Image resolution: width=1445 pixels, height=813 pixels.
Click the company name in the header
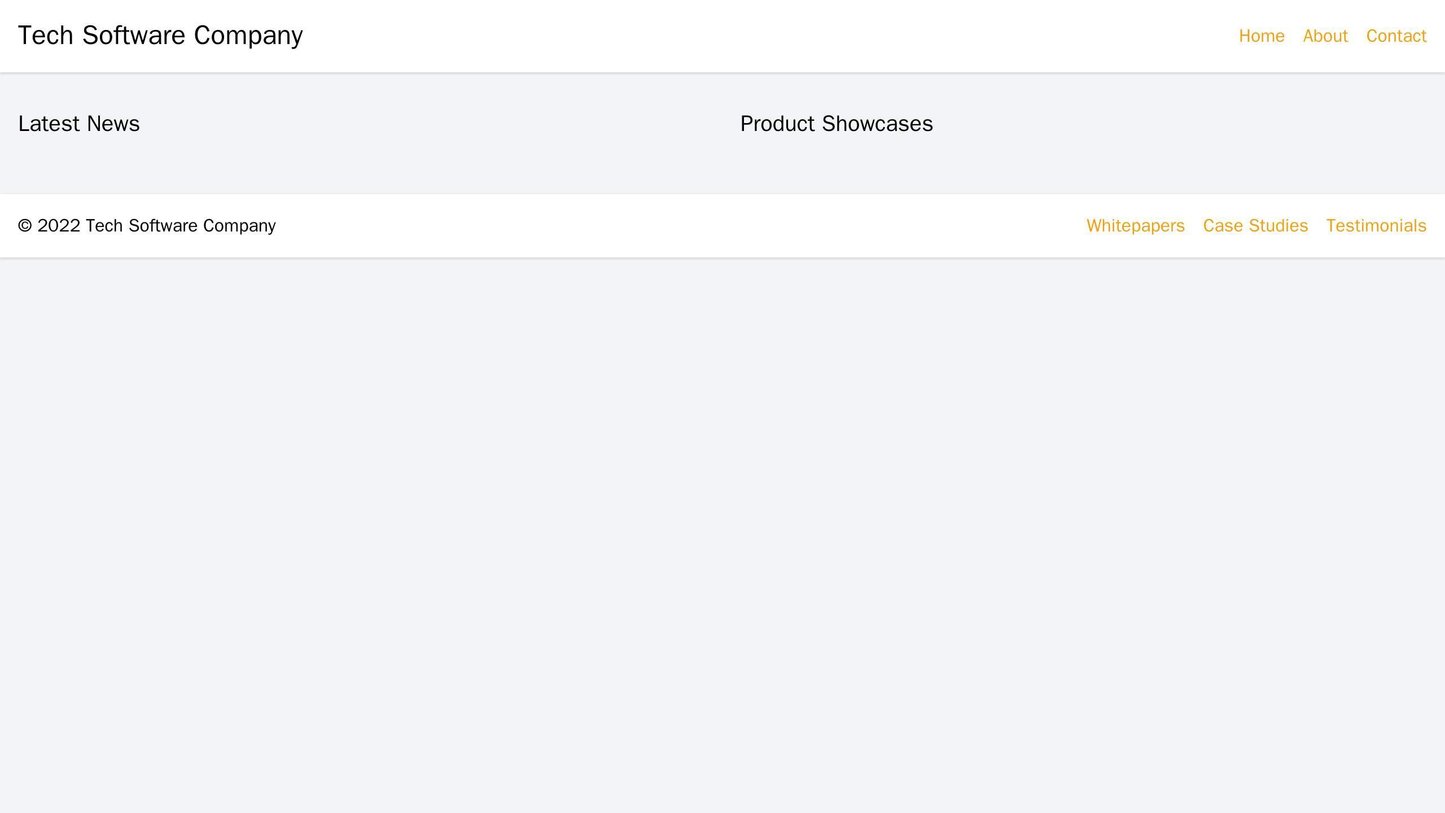tap(160, 36)
